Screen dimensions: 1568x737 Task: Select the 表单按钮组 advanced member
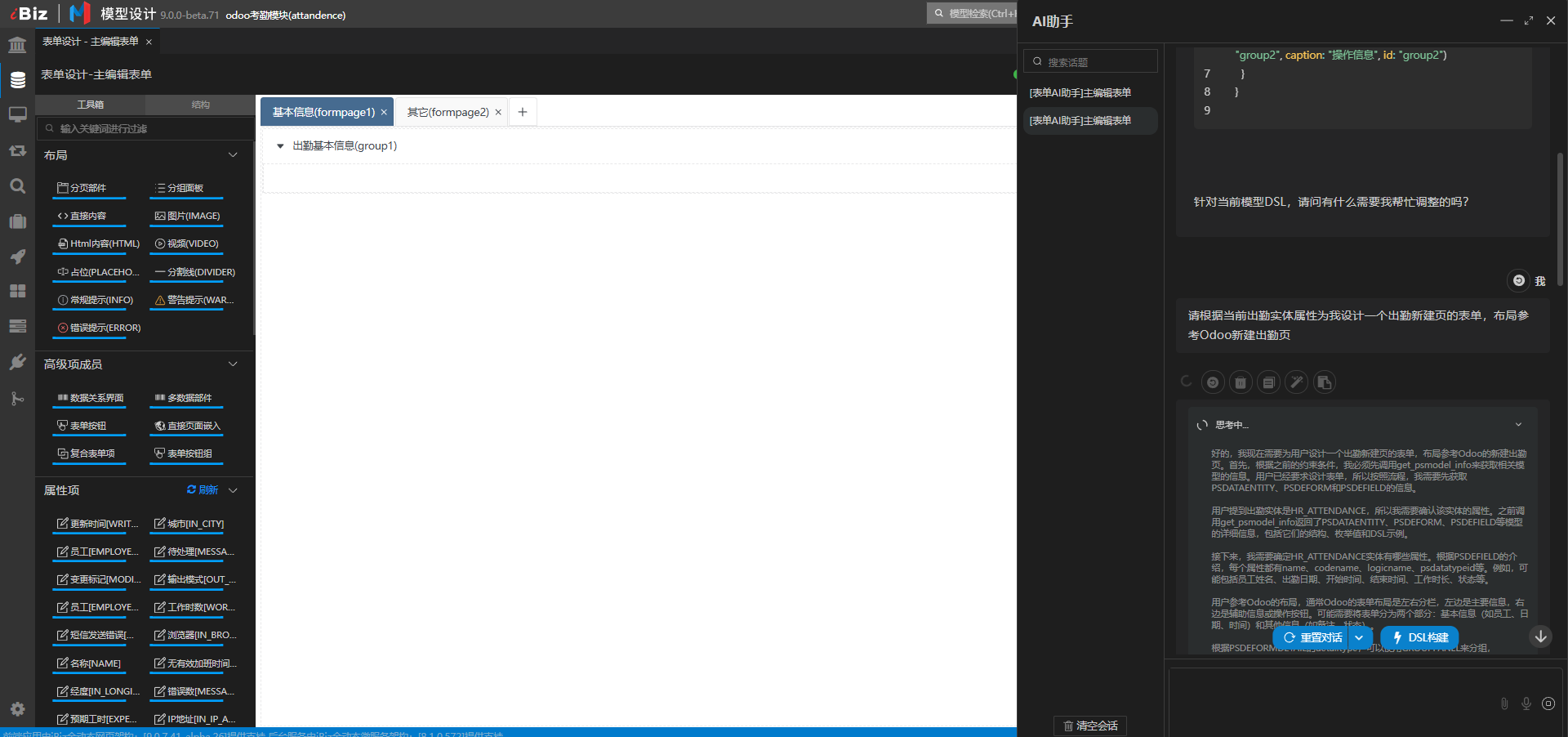tap(186, 453)
